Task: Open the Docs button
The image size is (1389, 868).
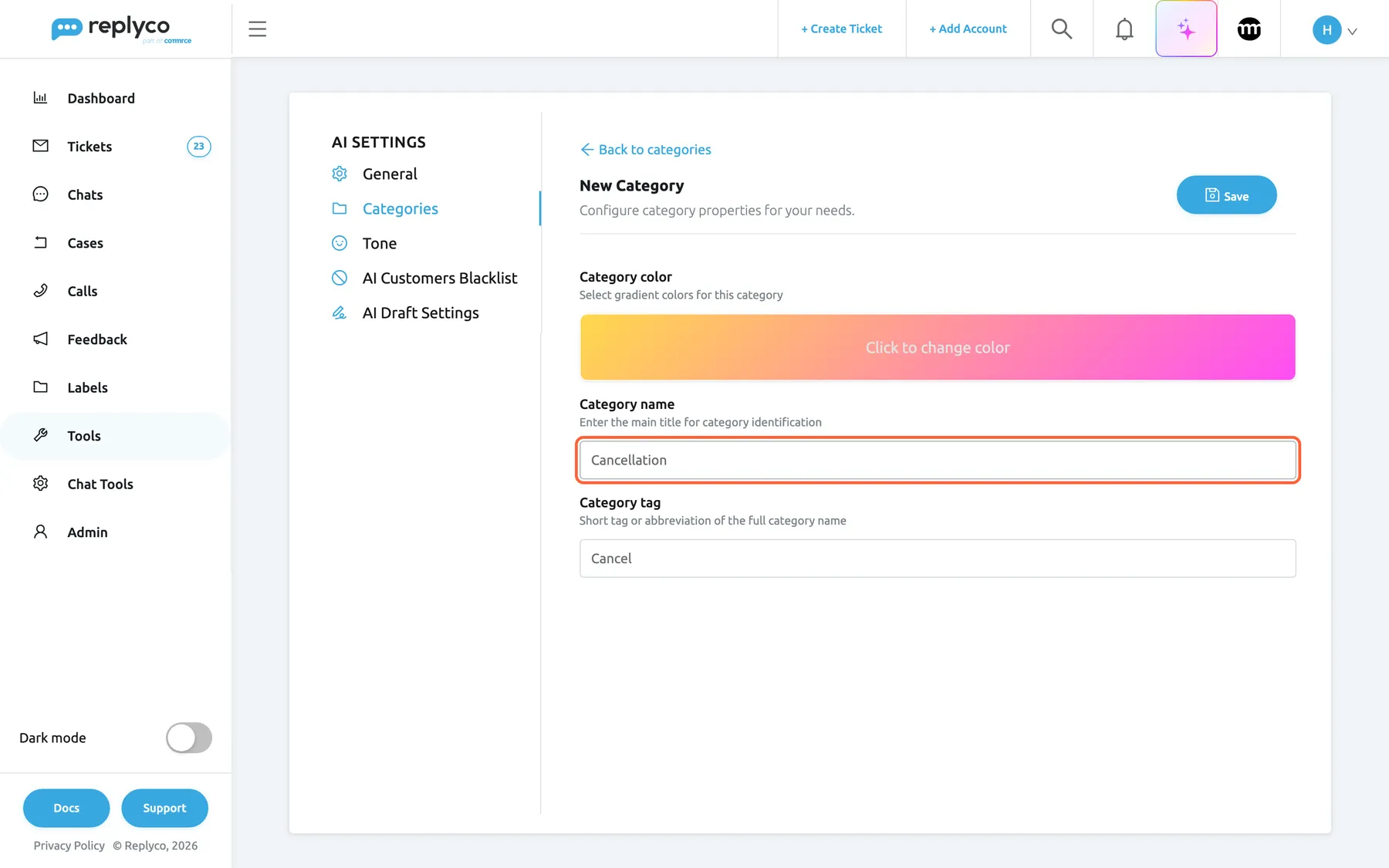Action: pos(66,808)
